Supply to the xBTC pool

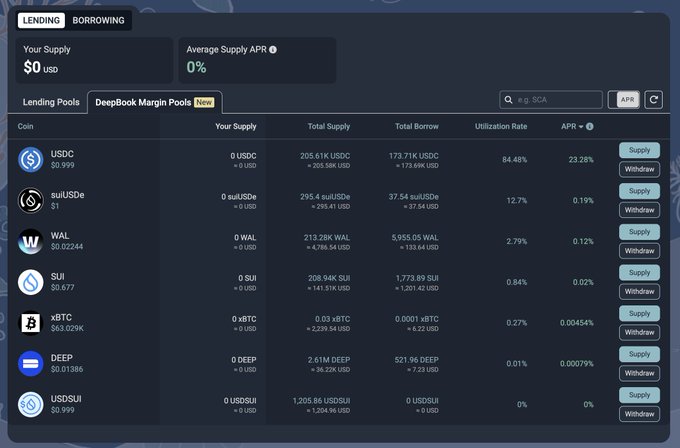[639, 313]
